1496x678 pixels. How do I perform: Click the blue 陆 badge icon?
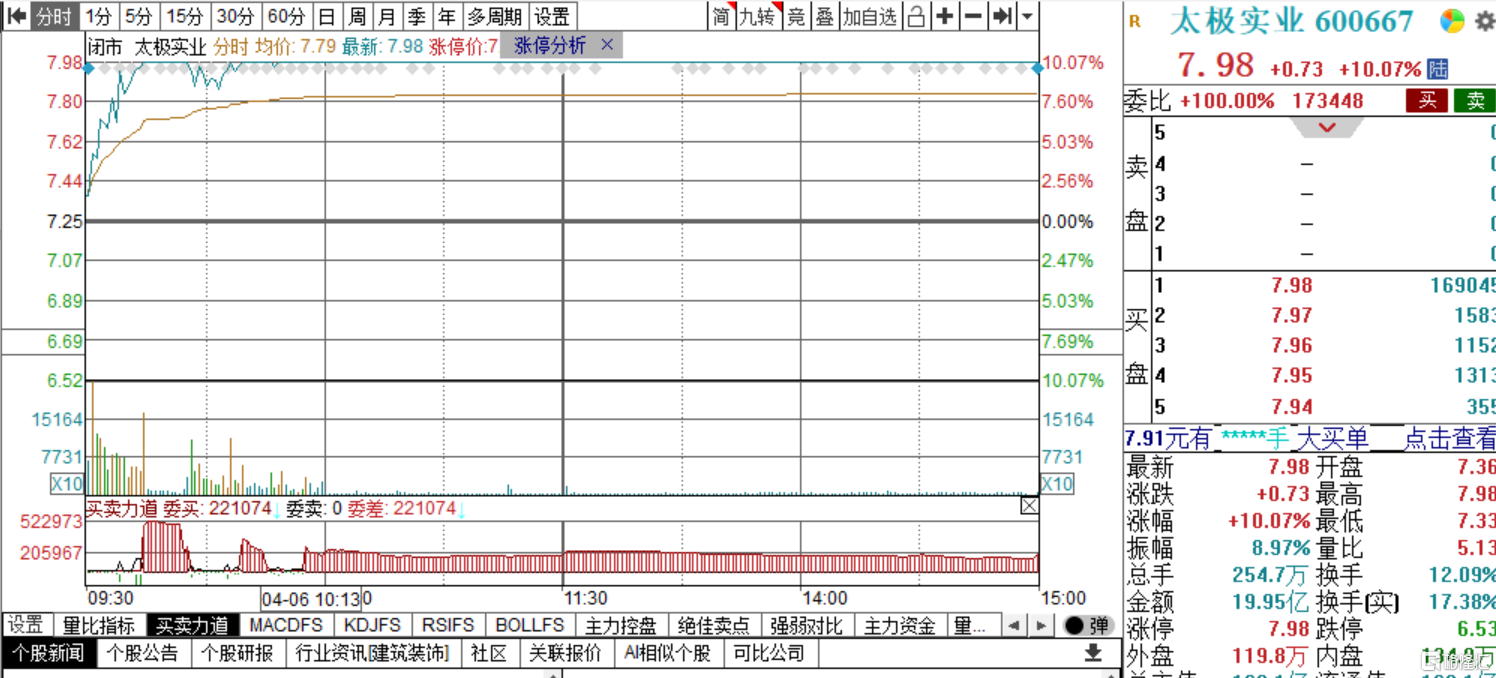[1438, 69]
